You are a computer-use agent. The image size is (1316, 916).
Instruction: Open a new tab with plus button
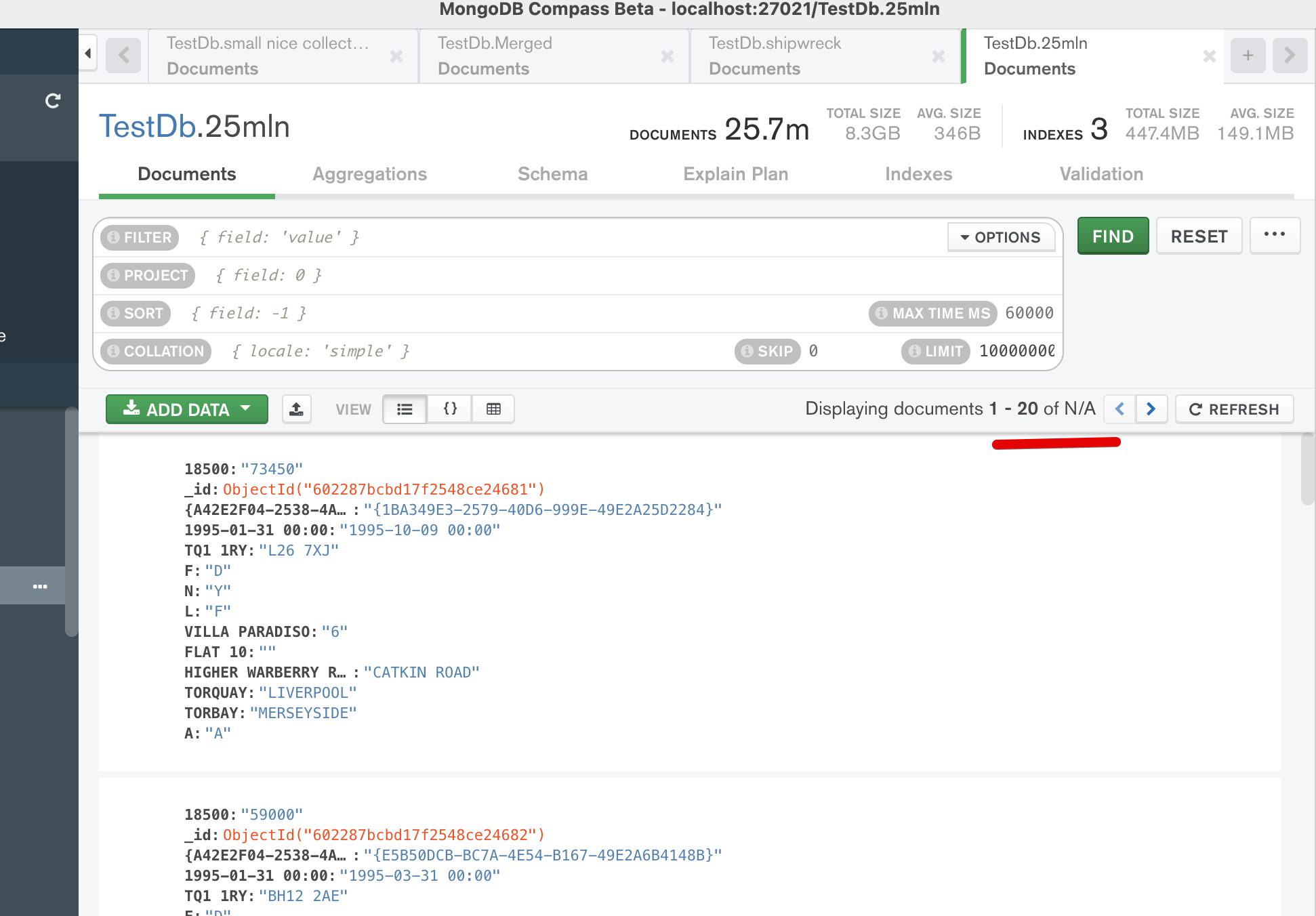click(1248, 55)
